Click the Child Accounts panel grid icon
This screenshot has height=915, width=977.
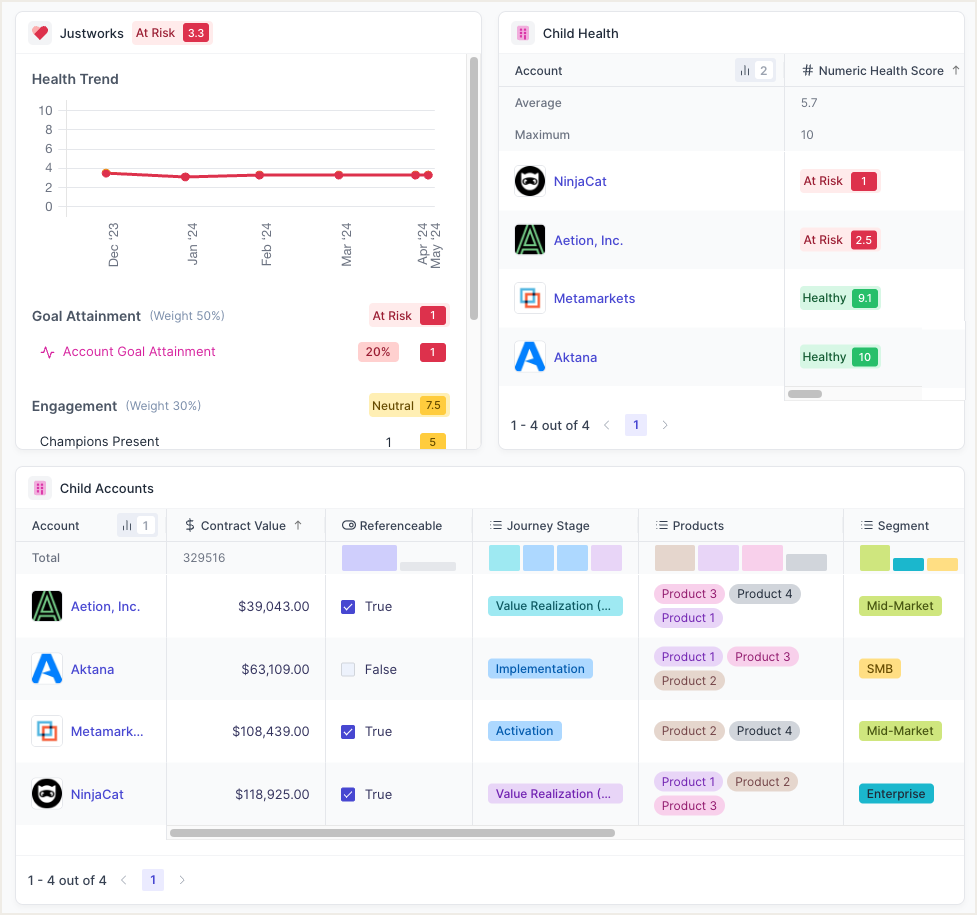(41, 488)
